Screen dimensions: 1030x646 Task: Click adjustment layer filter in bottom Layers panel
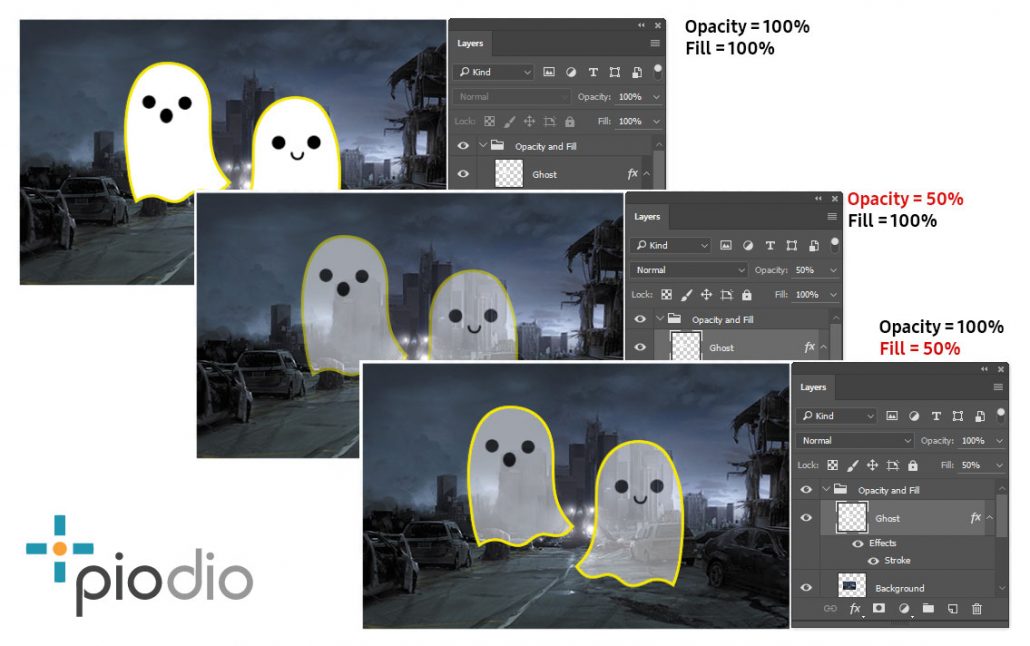[914, 415]
